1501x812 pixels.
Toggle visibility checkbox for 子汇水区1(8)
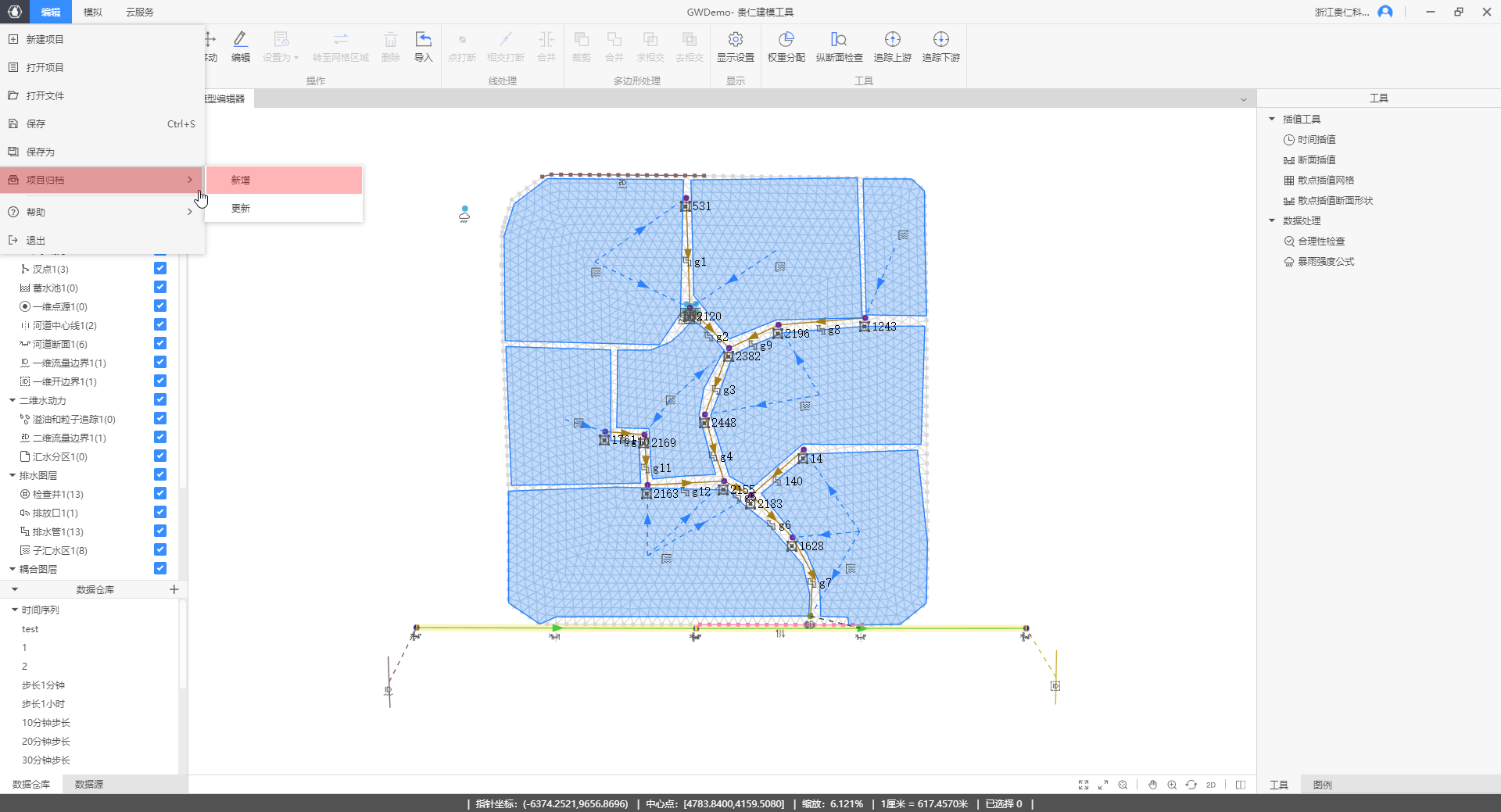[160, 549]
